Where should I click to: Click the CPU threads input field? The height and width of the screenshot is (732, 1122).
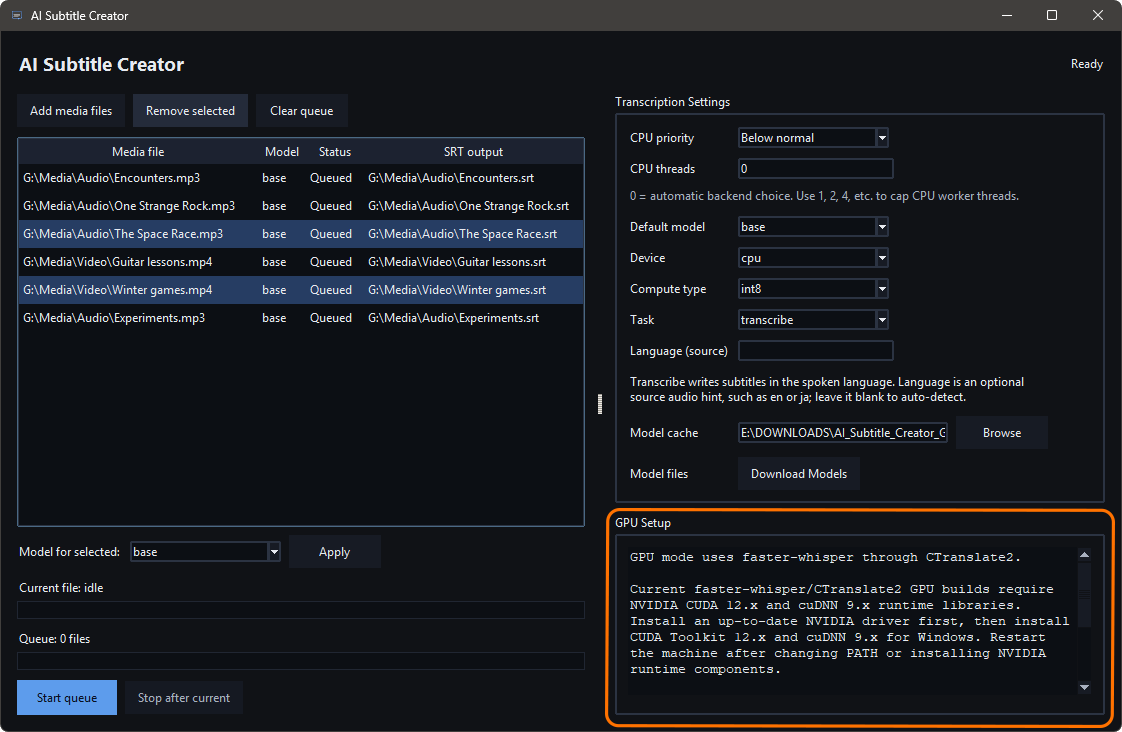pos(815,169)
